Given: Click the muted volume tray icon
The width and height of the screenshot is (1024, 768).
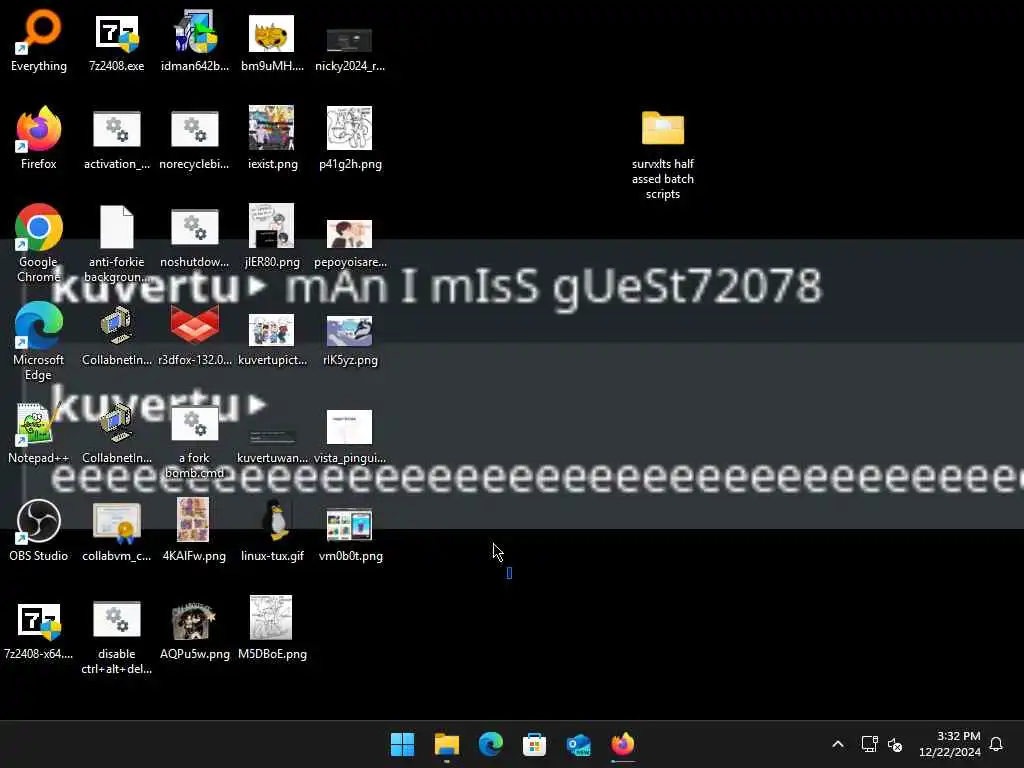Looking at the screenshot, I should point(895,744).
